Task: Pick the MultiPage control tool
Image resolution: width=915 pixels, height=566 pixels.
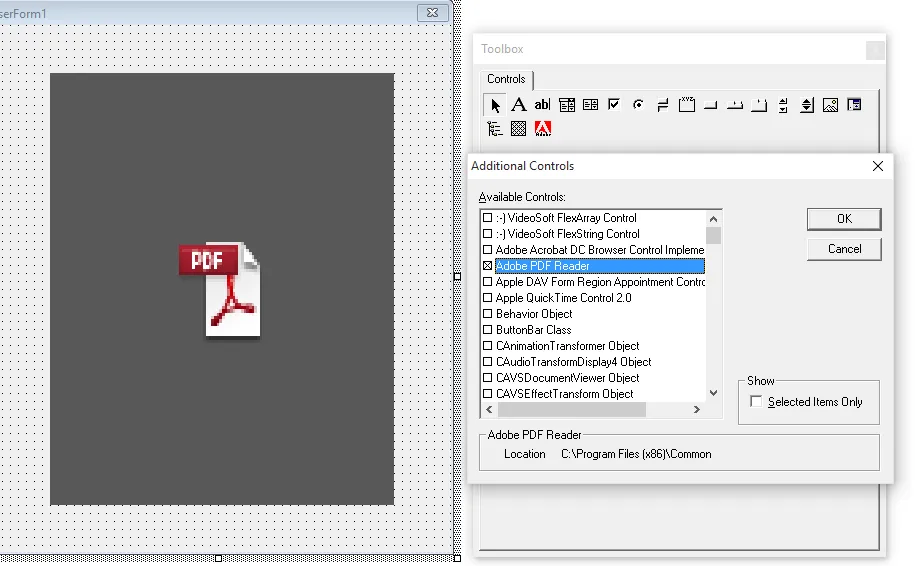Action: tap(759, 105)
